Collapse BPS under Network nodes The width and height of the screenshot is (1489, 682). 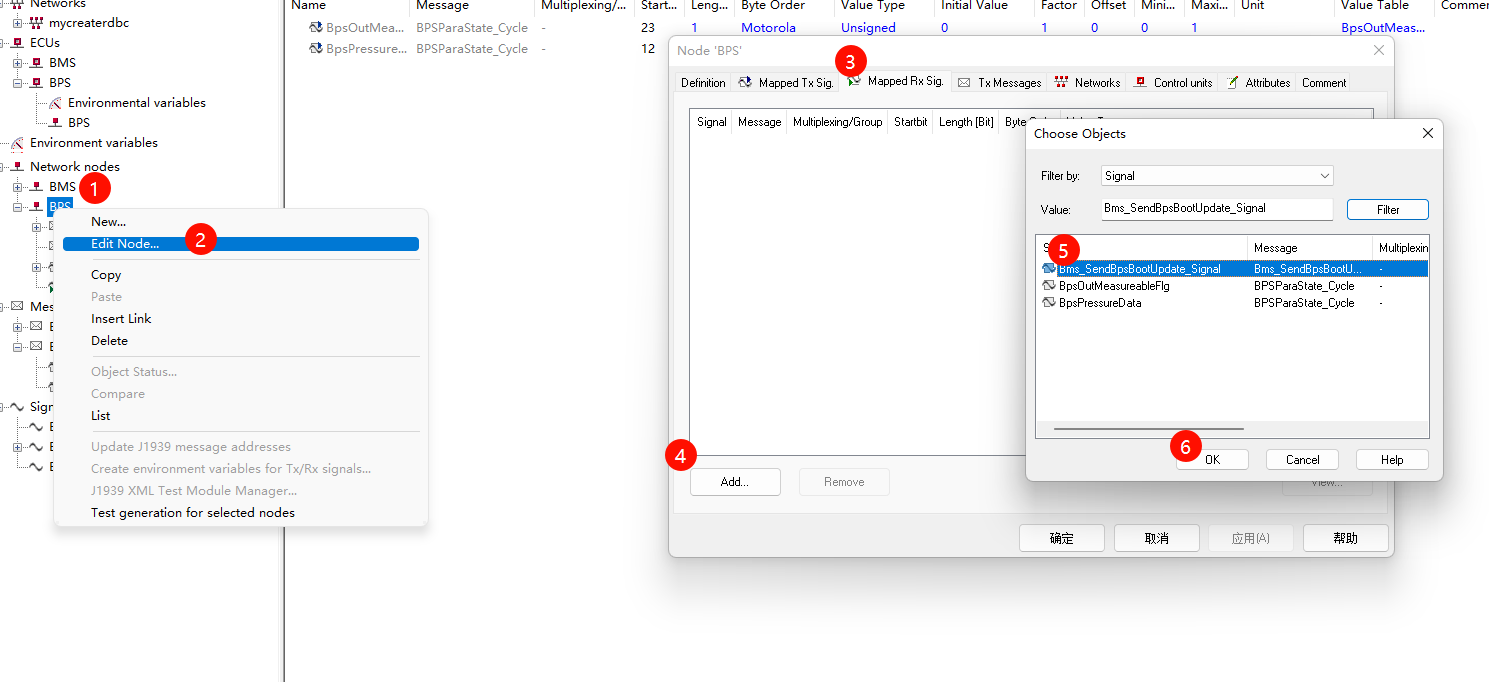(x=17, y=207)
